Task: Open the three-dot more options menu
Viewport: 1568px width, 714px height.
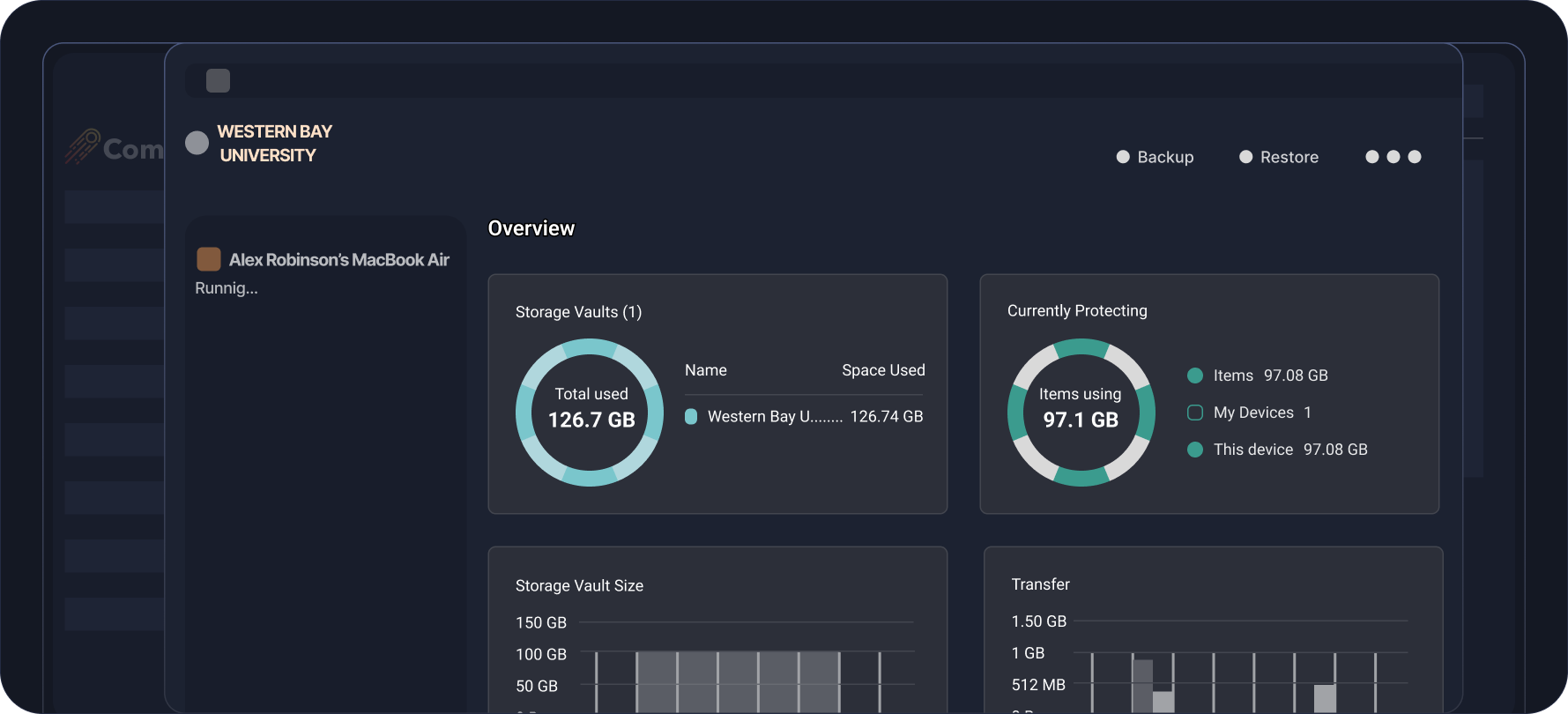Action: click(1393, 157)
